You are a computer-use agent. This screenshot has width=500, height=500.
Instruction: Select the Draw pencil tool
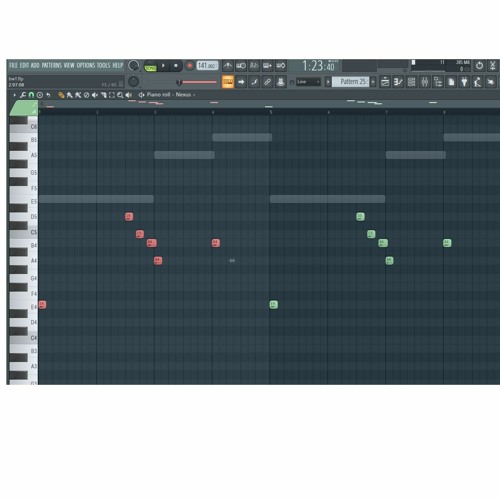pyautogui.click(x=61, y=95)
